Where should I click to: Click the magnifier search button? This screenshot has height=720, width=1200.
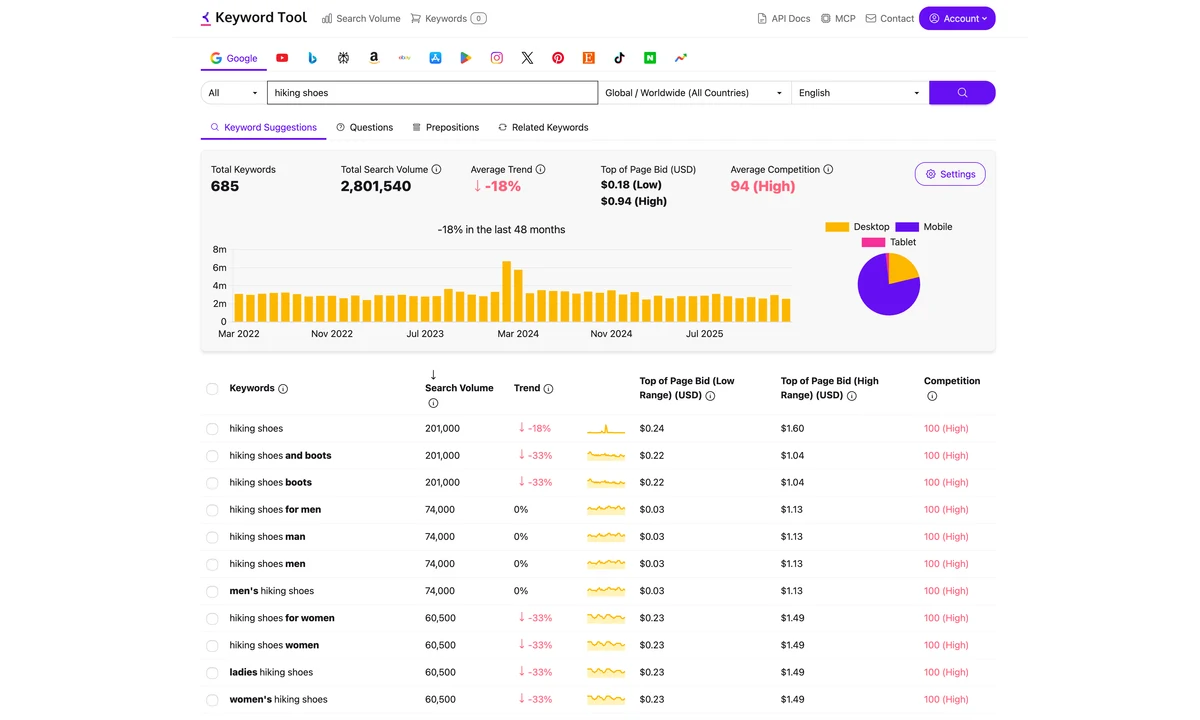click(962, 92)
